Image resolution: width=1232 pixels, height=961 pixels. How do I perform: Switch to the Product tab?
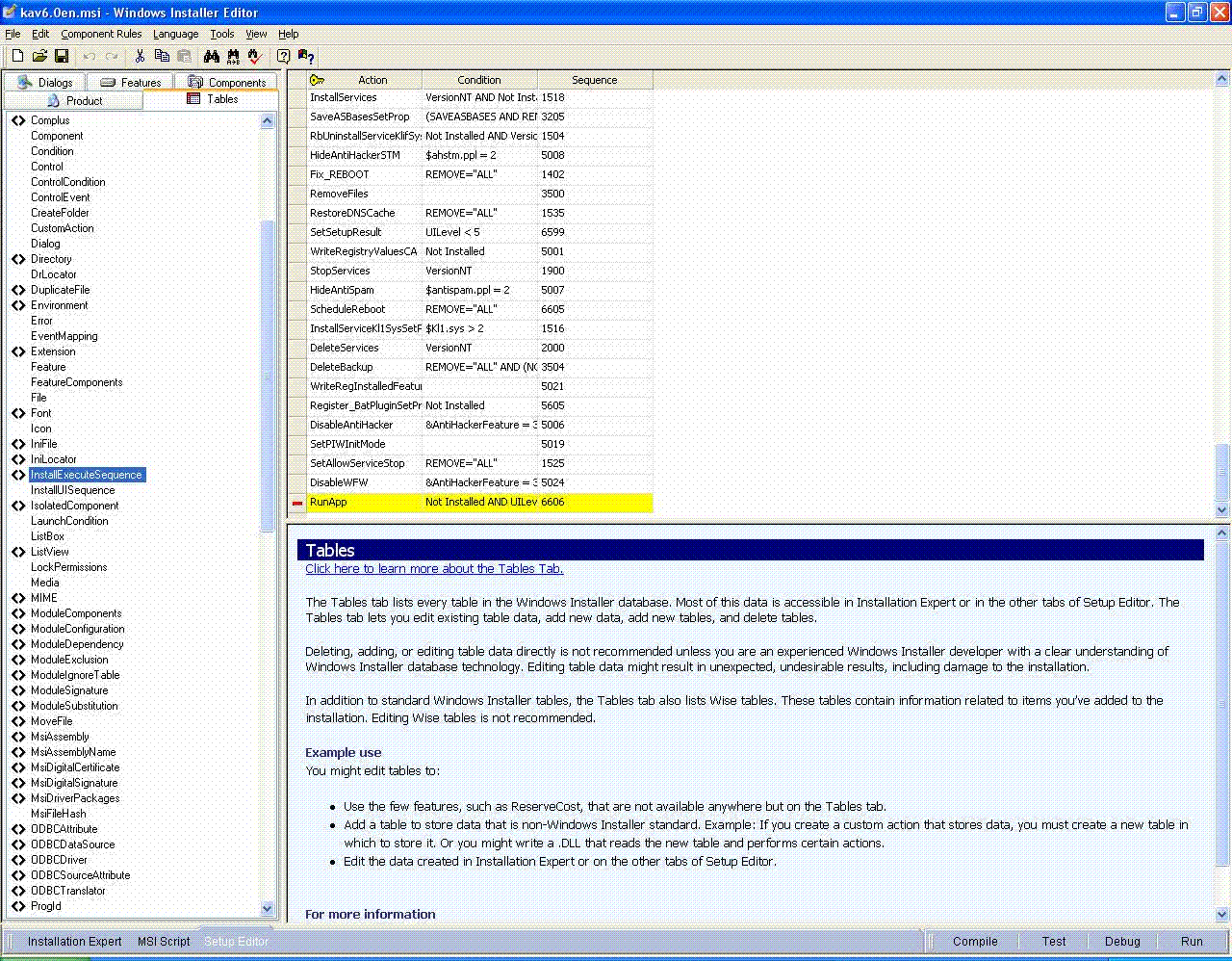click(74, 100)
